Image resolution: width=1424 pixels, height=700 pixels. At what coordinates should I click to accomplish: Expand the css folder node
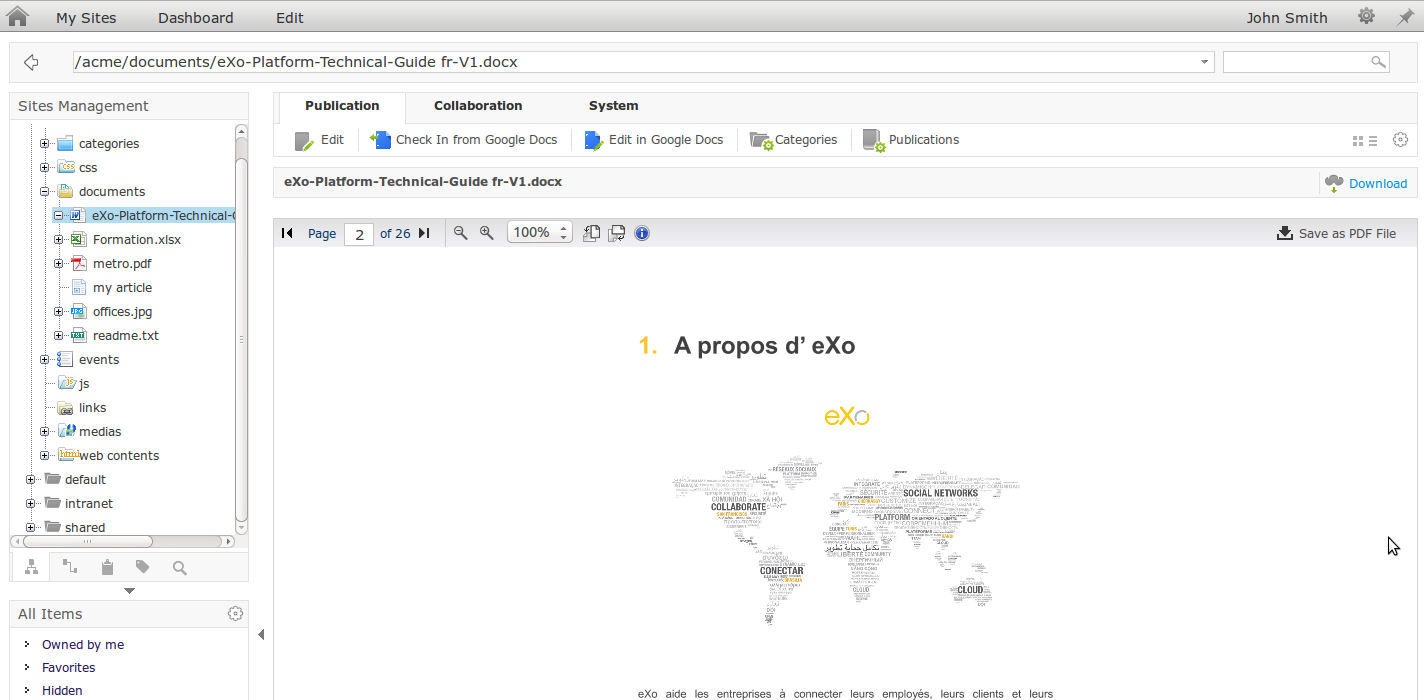45,168
